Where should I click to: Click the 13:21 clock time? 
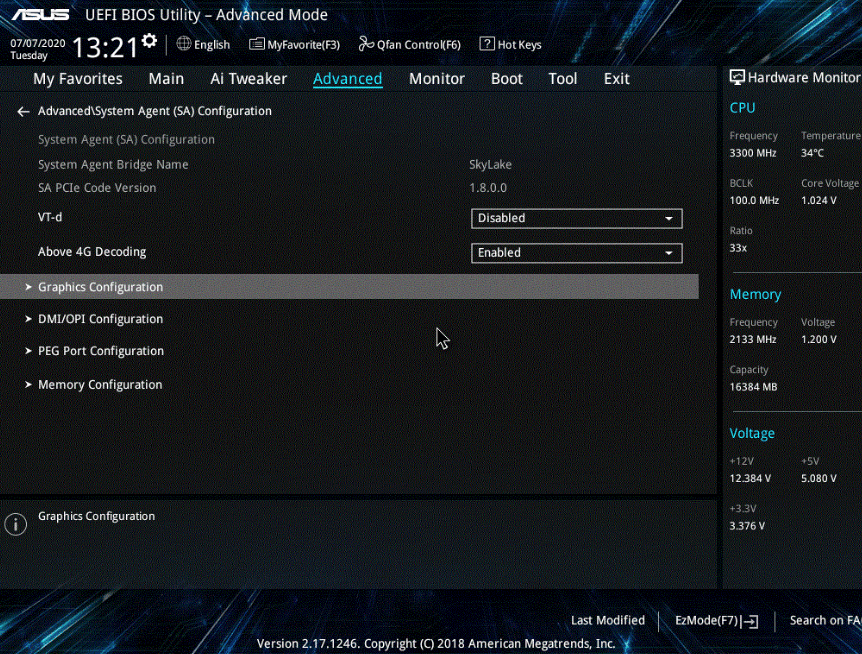pyautogui.click(x=104, y=47)
